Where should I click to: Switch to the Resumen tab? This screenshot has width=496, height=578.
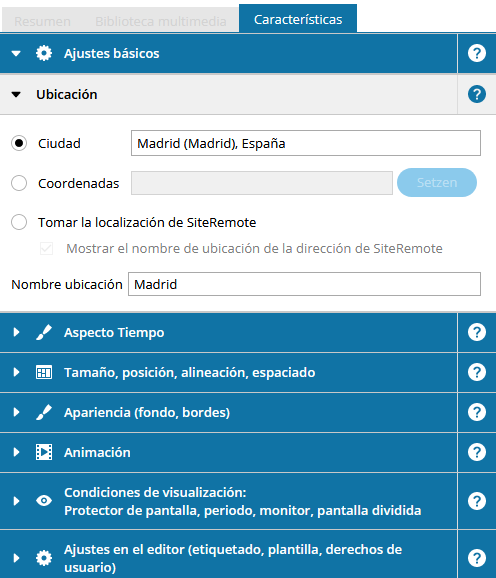click(x=42, y=21)
